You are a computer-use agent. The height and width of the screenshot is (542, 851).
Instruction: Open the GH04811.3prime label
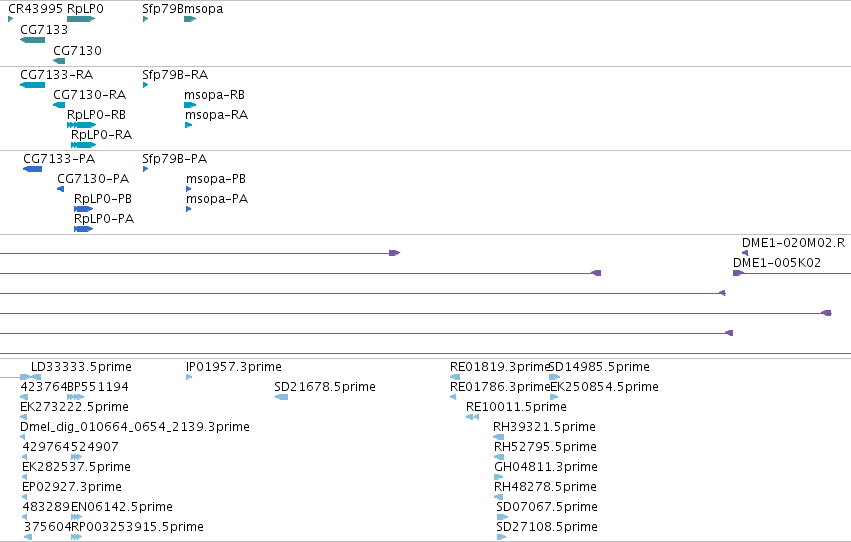point(545,467)
